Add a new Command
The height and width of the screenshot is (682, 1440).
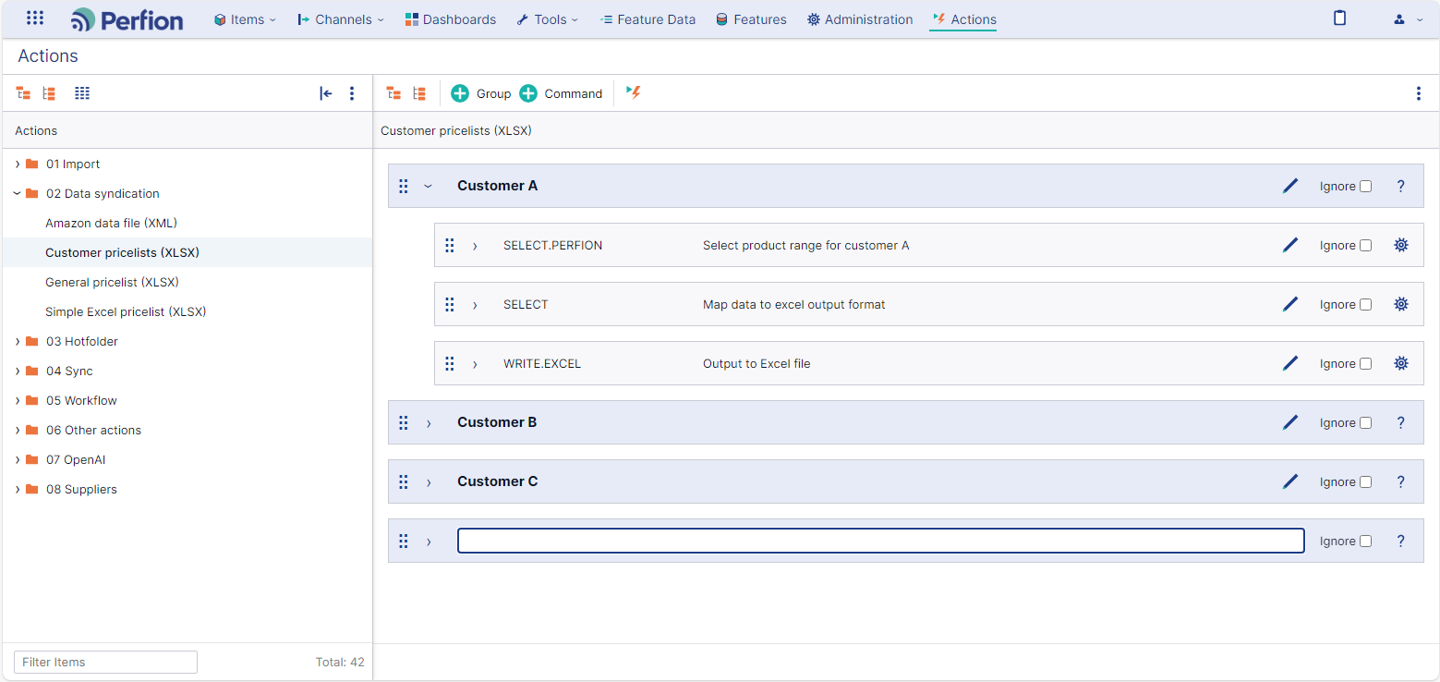tap(561, 93)
